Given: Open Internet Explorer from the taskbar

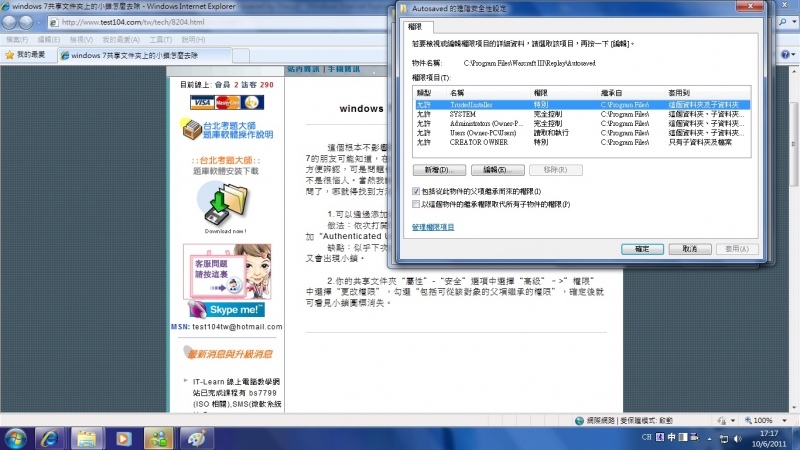Looking at the screenshot, I should pos(49,439).
